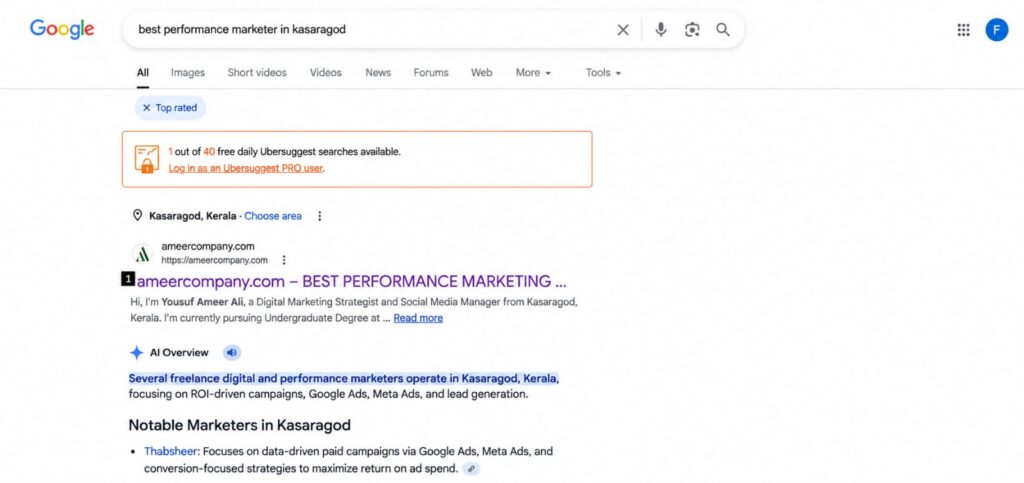Screen dimensions: 1024x483
Task: Click the Kasaragod, Kerala location text
Action: point(193,216)
